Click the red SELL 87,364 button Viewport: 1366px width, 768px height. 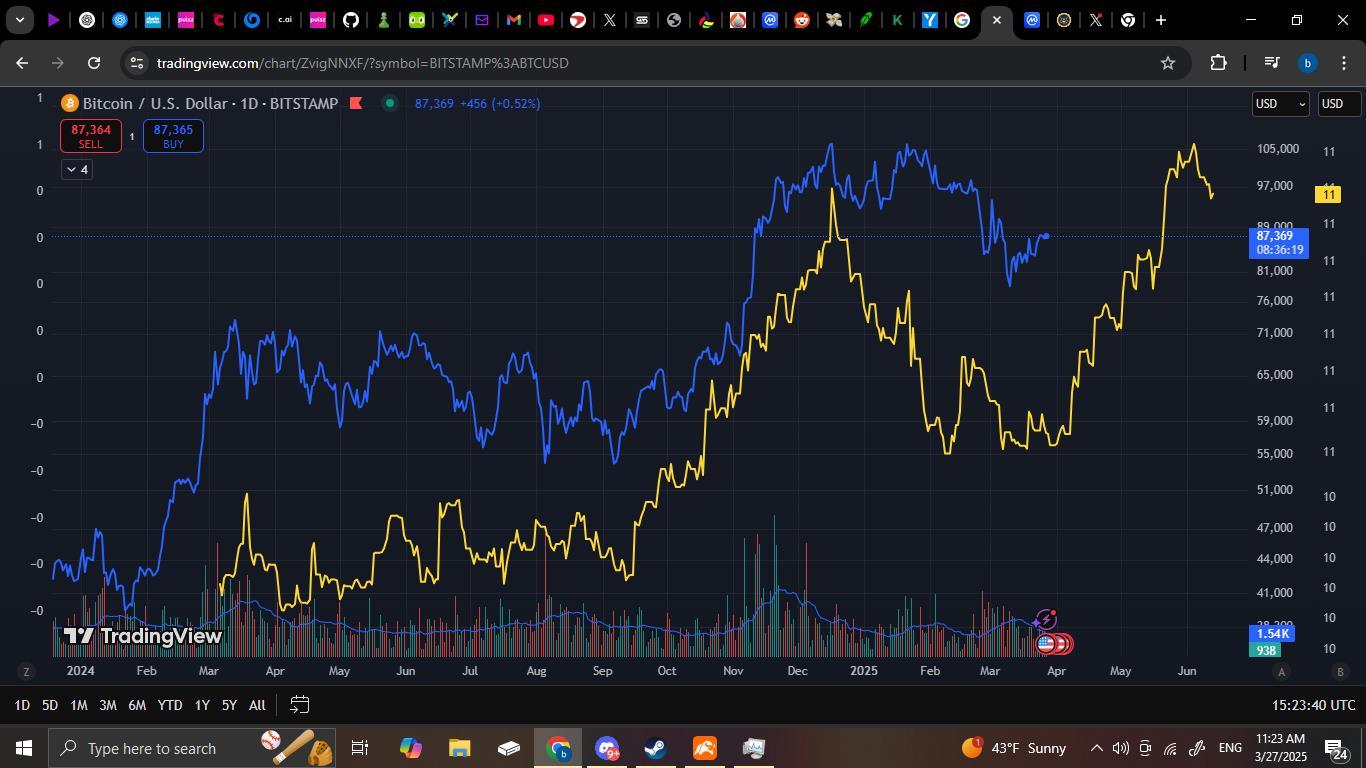tap(91, 136)
